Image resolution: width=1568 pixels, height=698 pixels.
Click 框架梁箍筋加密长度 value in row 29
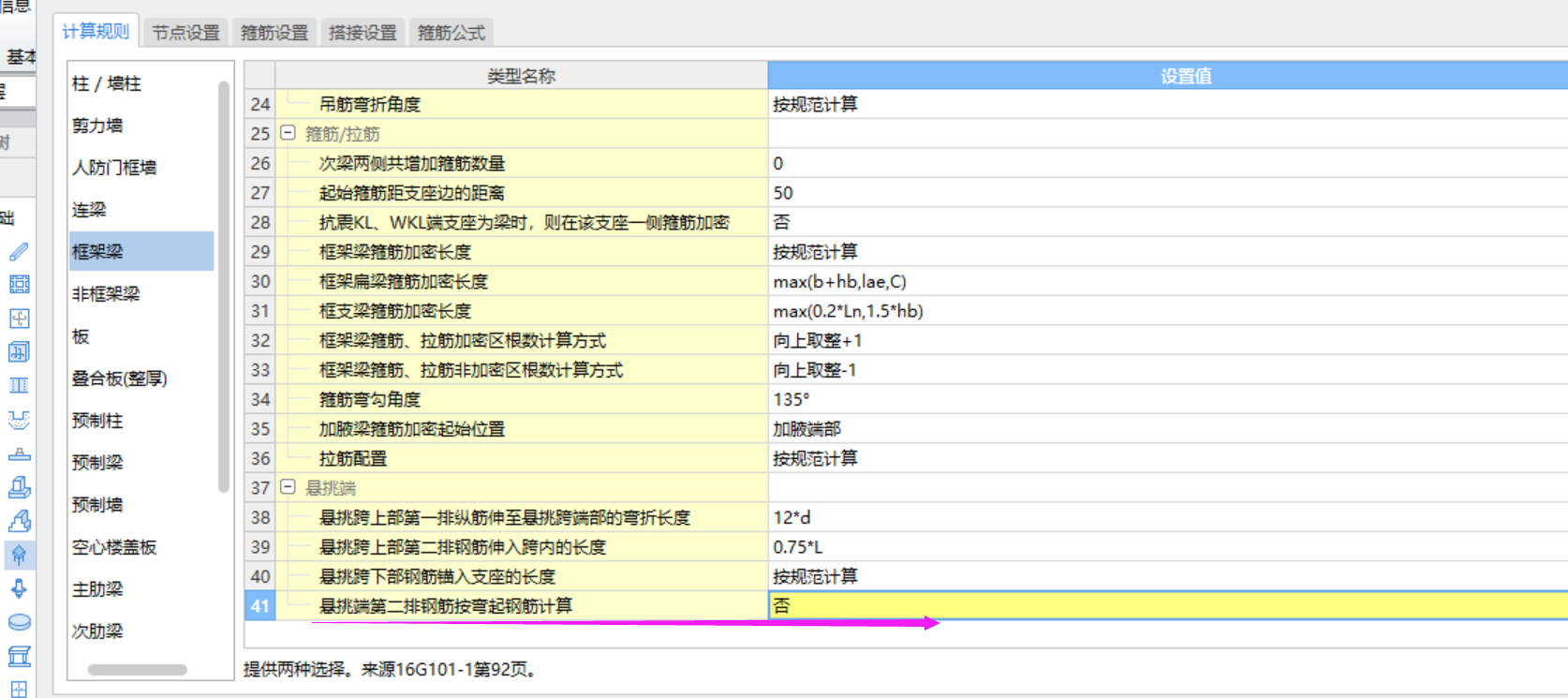[1168, 252]
